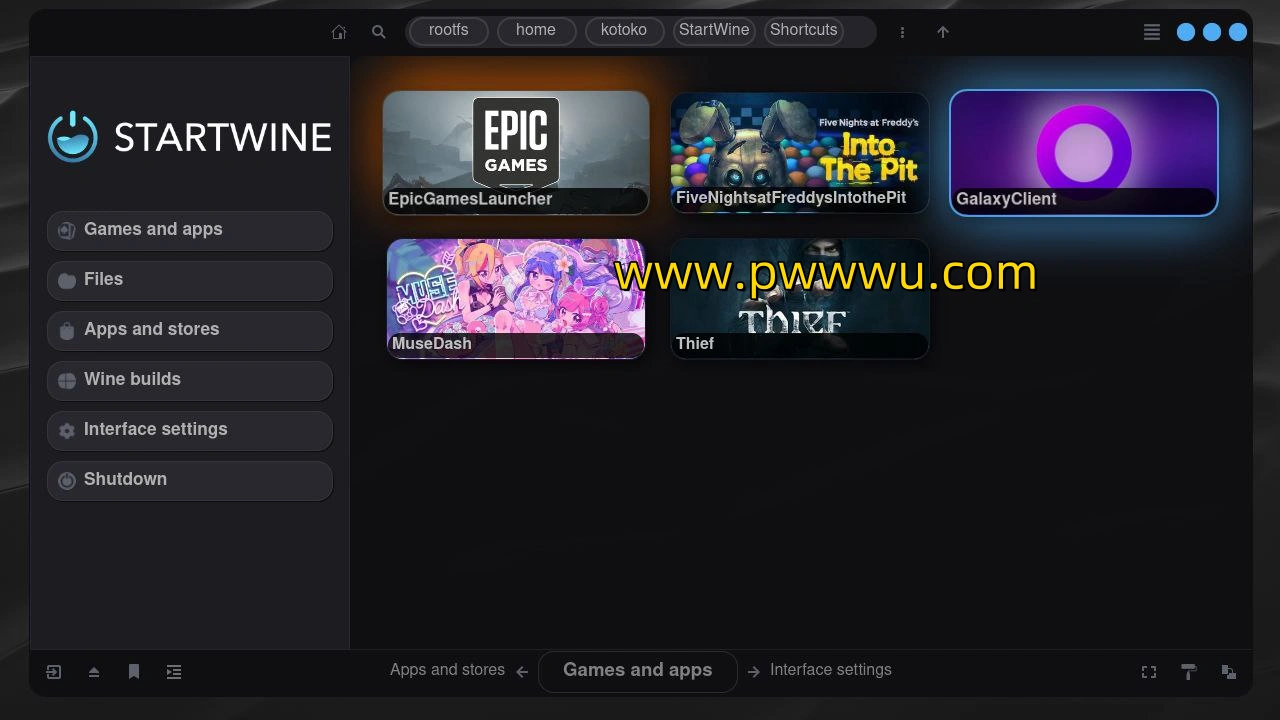Select the StartWine breadcrumb
The image size is (1280, 720).
tap(714, 31)
